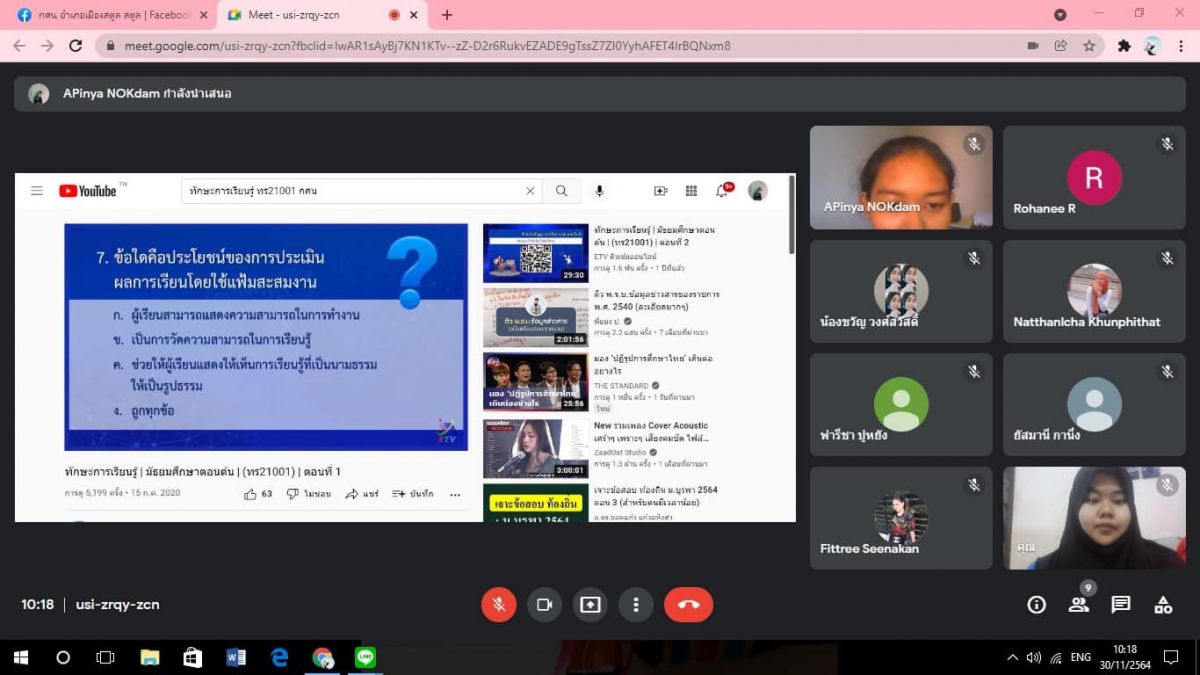Click the red leave call button

point(688,604)
